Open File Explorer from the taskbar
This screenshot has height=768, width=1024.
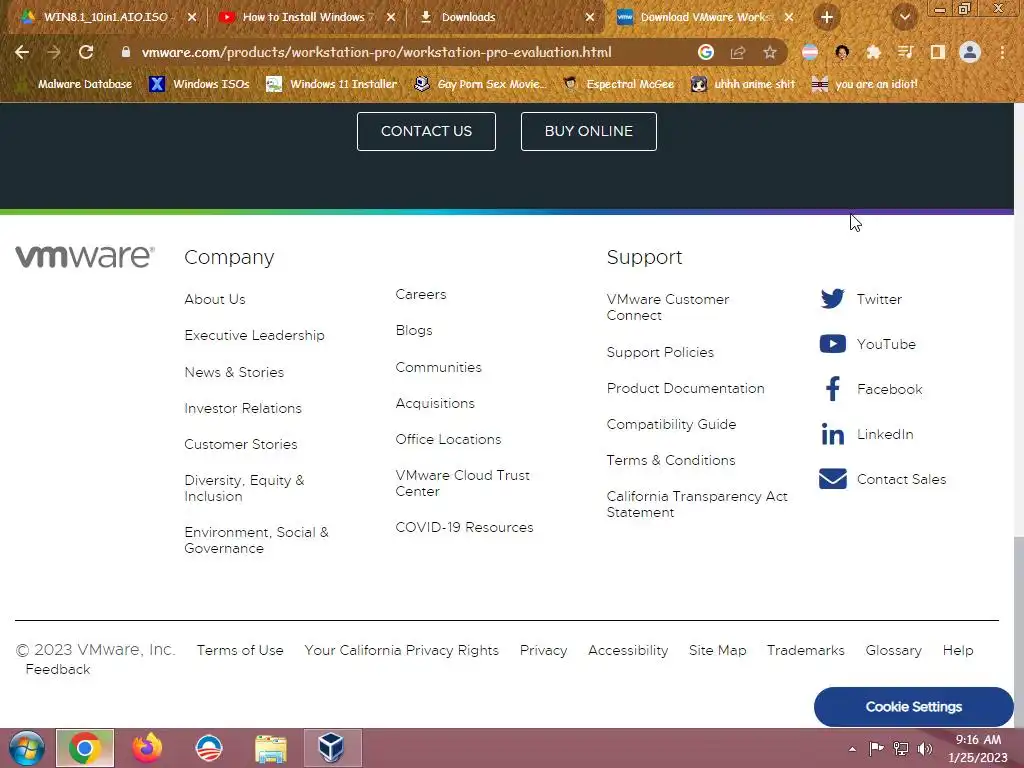pyautogui.click(x=270, y=749)
